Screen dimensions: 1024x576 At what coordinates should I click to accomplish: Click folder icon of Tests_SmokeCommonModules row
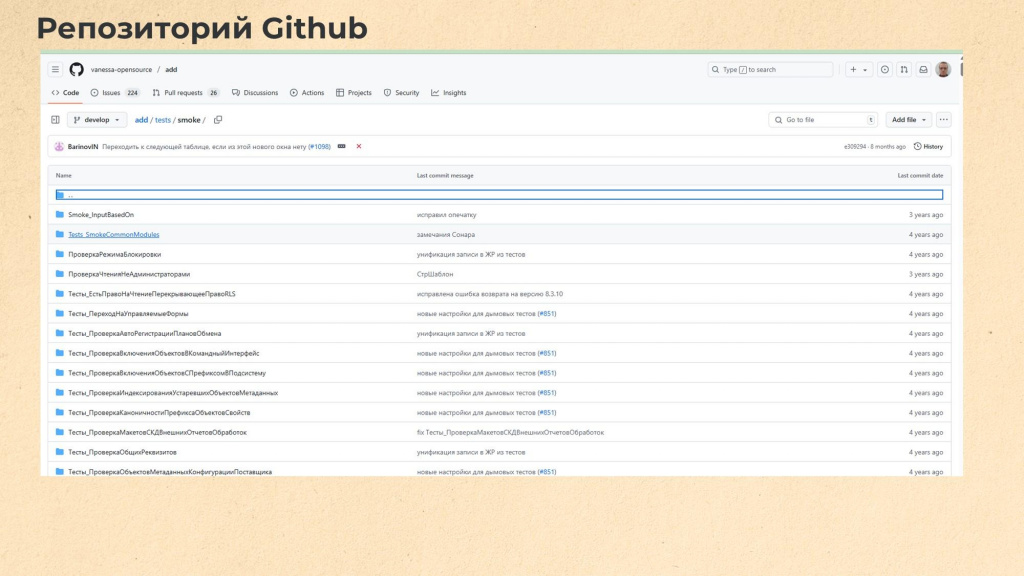(59, 234)
